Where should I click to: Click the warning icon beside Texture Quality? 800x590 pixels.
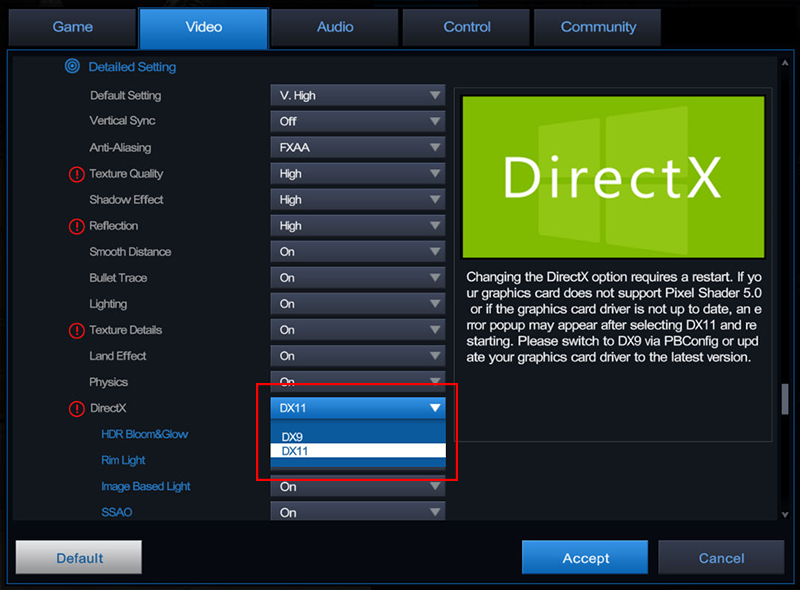pyautogui.click(x=77, y=174)
